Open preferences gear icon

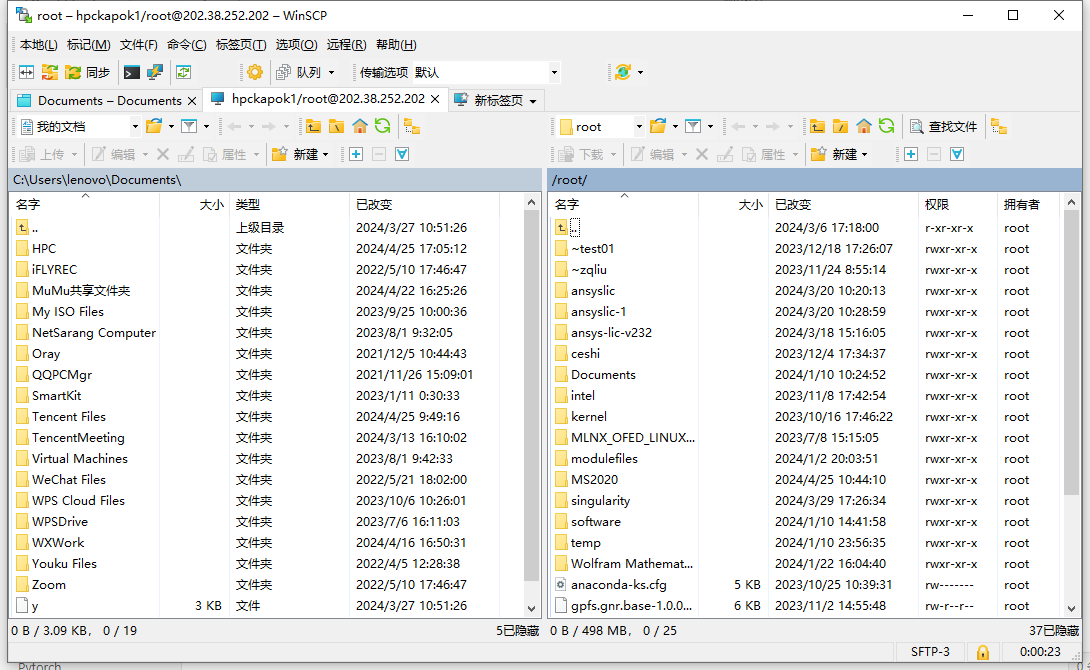tap(255, 72)
